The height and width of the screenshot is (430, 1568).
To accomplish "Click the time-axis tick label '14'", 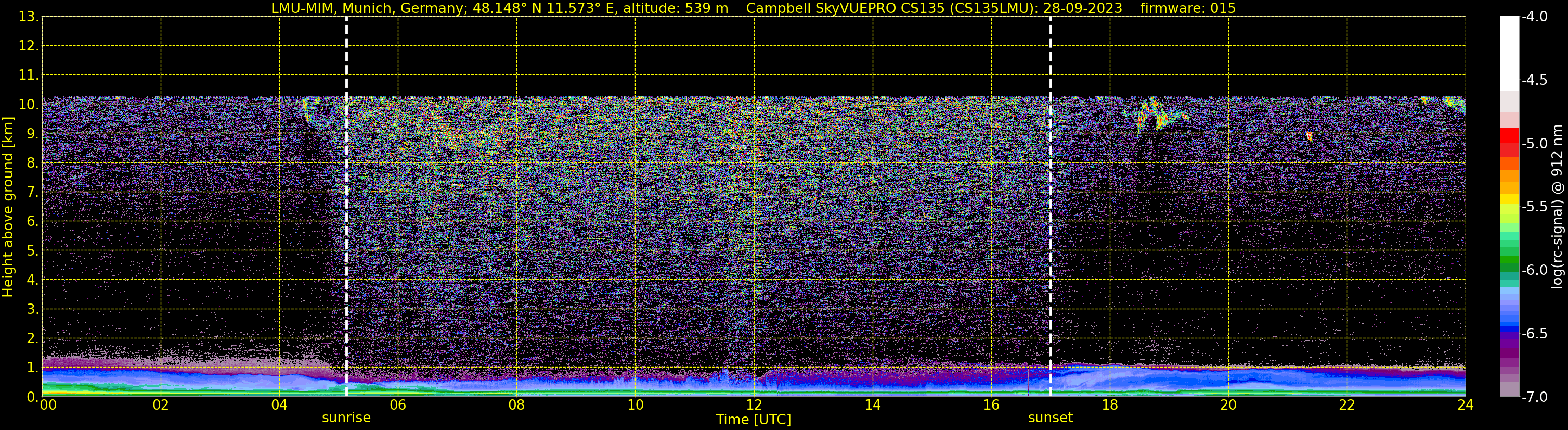I will click(x=873, y=405).
